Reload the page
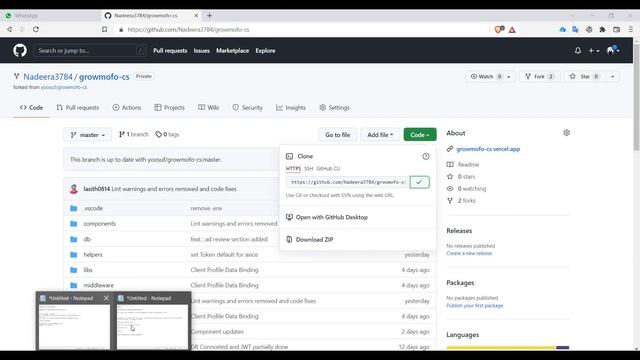 [36, 29]
